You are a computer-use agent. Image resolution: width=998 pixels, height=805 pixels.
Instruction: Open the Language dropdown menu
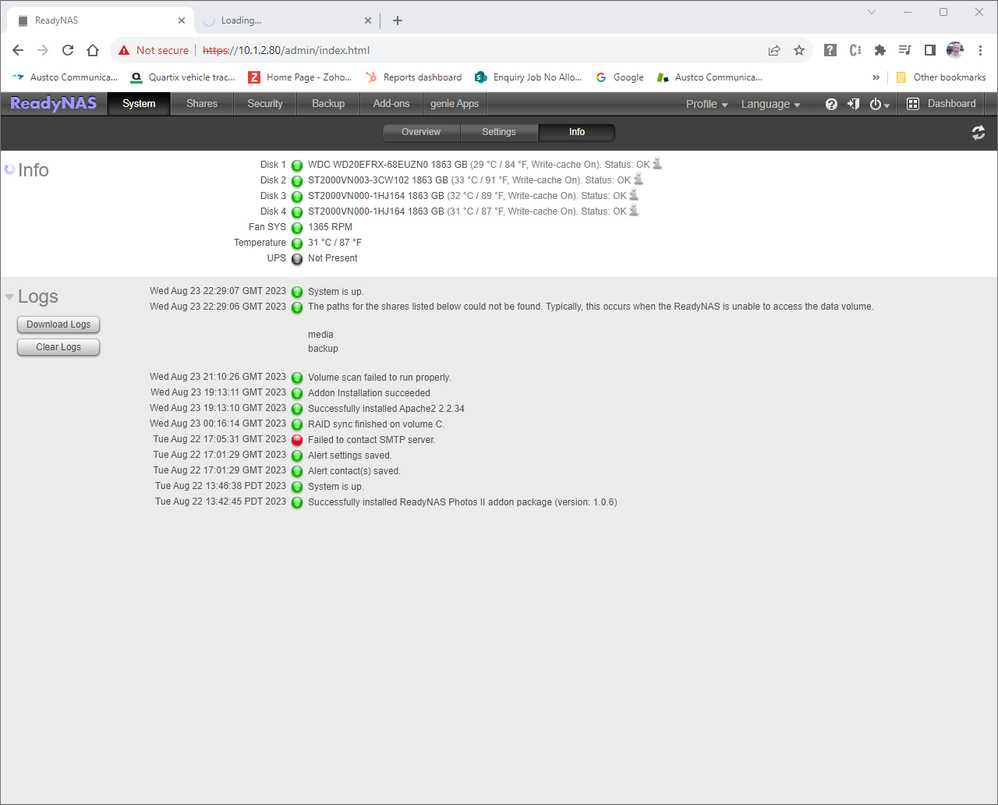click(770, 104)
